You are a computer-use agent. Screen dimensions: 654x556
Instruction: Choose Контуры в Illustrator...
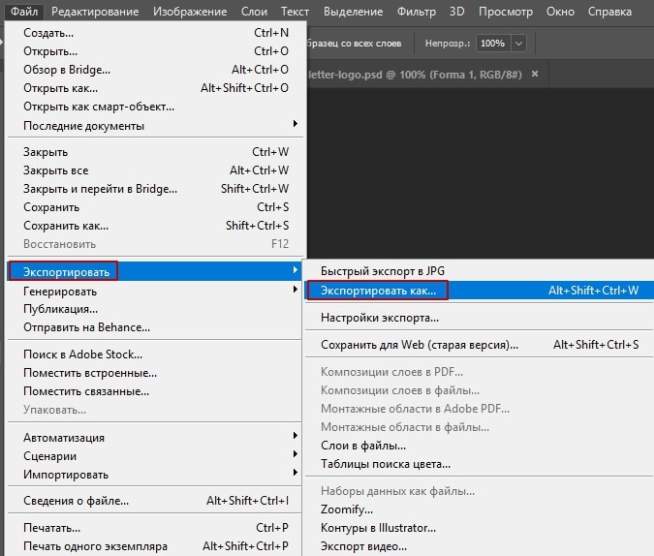click(480, 528)
